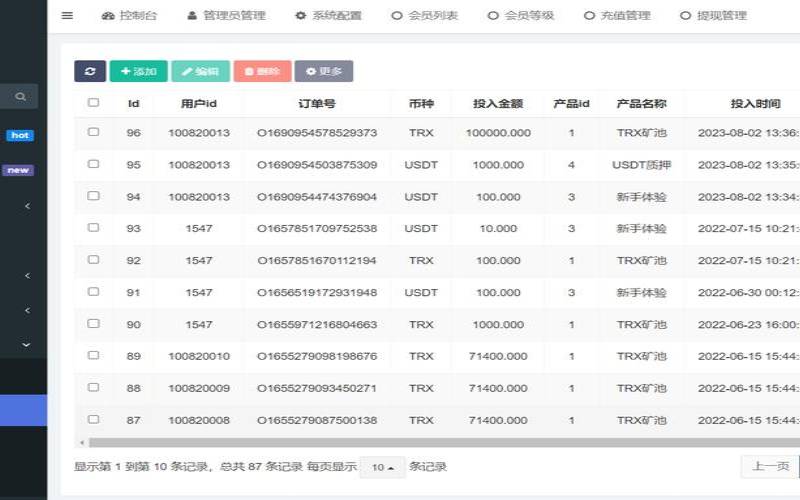This screenshot has height=500, width=800.
Task: Collapse the downward chevron sidebar menu
Action: [27, 345]
